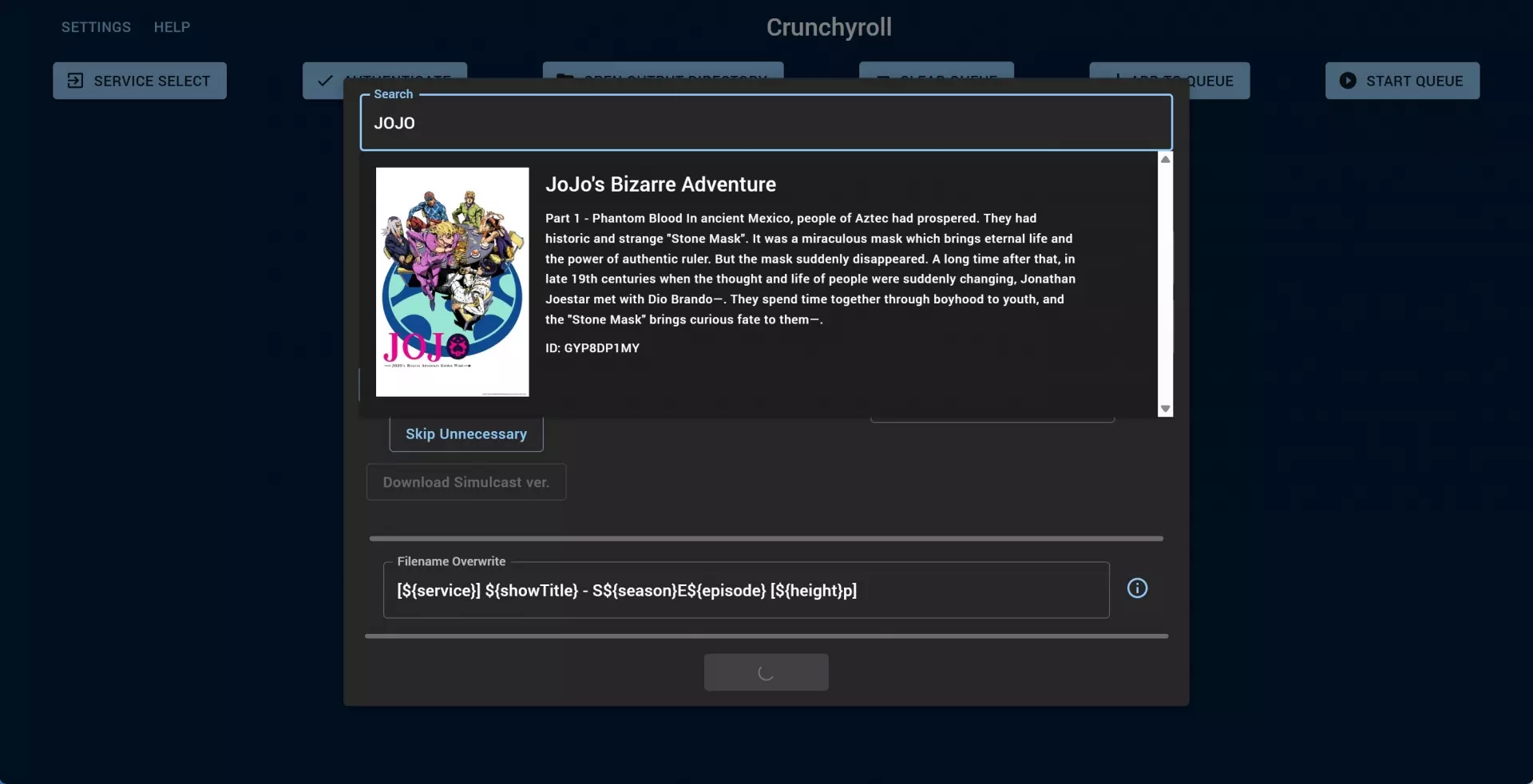Screen dimensions: 1533x784
Task: Click the loading button at dialog bottom
Action: (766, 672)
